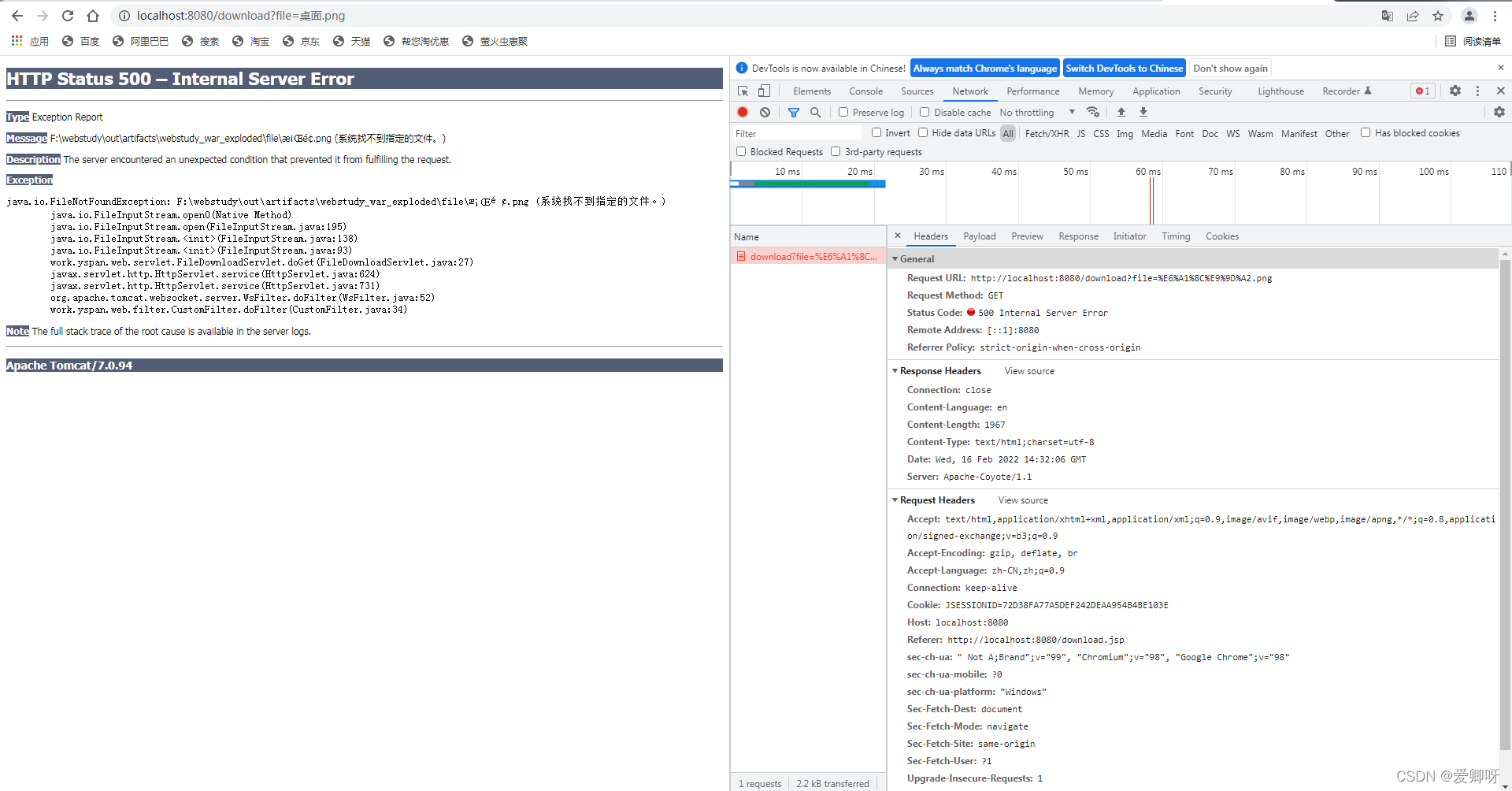Toggle the device toolbar icon
Image resolution: width=1512 pixels, height=791 pixels.
764,91
